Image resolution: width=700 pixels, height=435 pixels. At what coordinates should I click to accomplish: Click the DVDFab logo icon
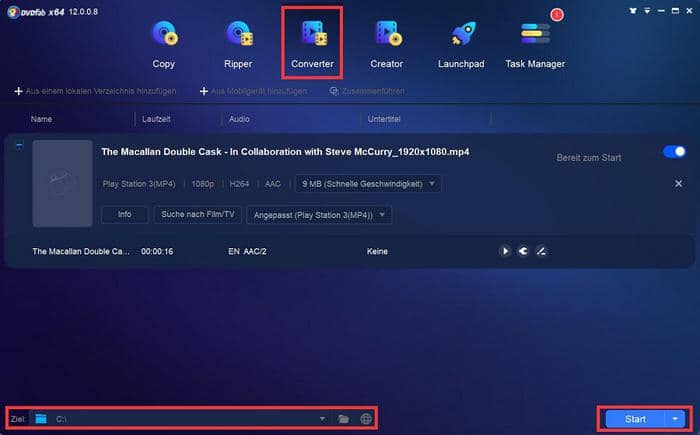tap(13, 12)
